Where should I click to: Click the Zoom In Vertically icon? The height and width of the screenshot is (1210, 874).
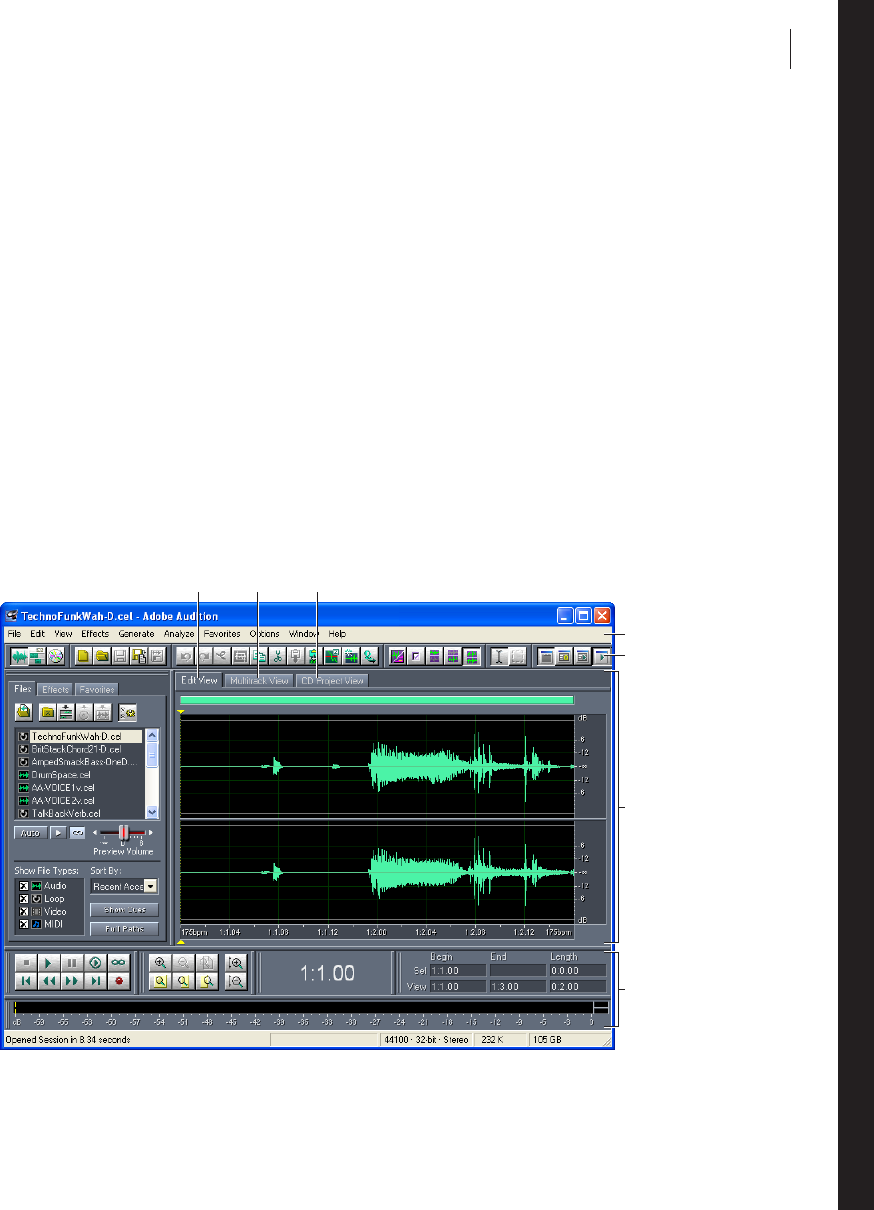tap(236, 962)
